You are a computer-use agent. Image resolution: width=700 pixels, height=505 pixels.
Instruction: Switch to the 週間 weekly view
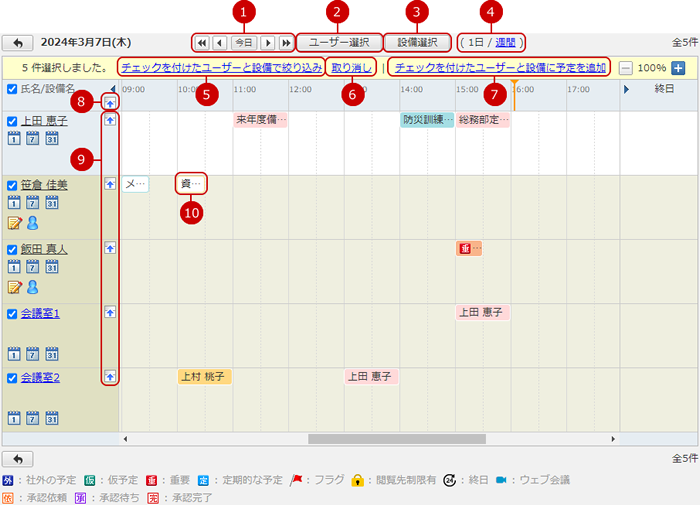click(507, 43)
